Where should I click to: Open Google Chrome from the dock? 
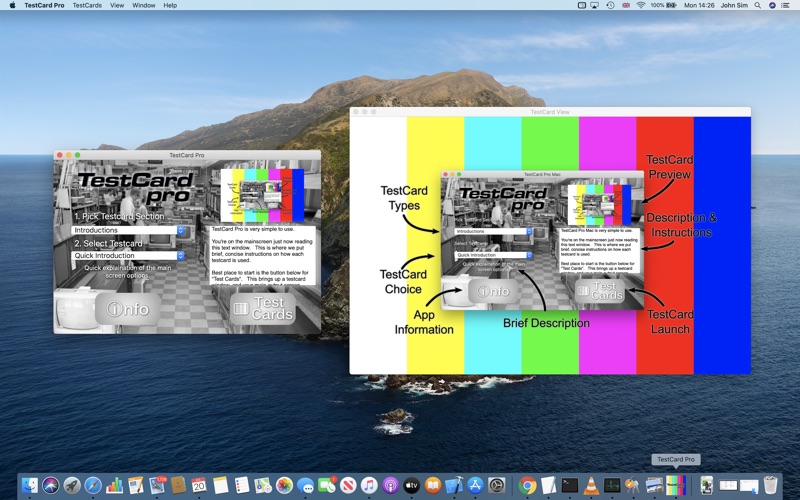click(x=528, y=485)
